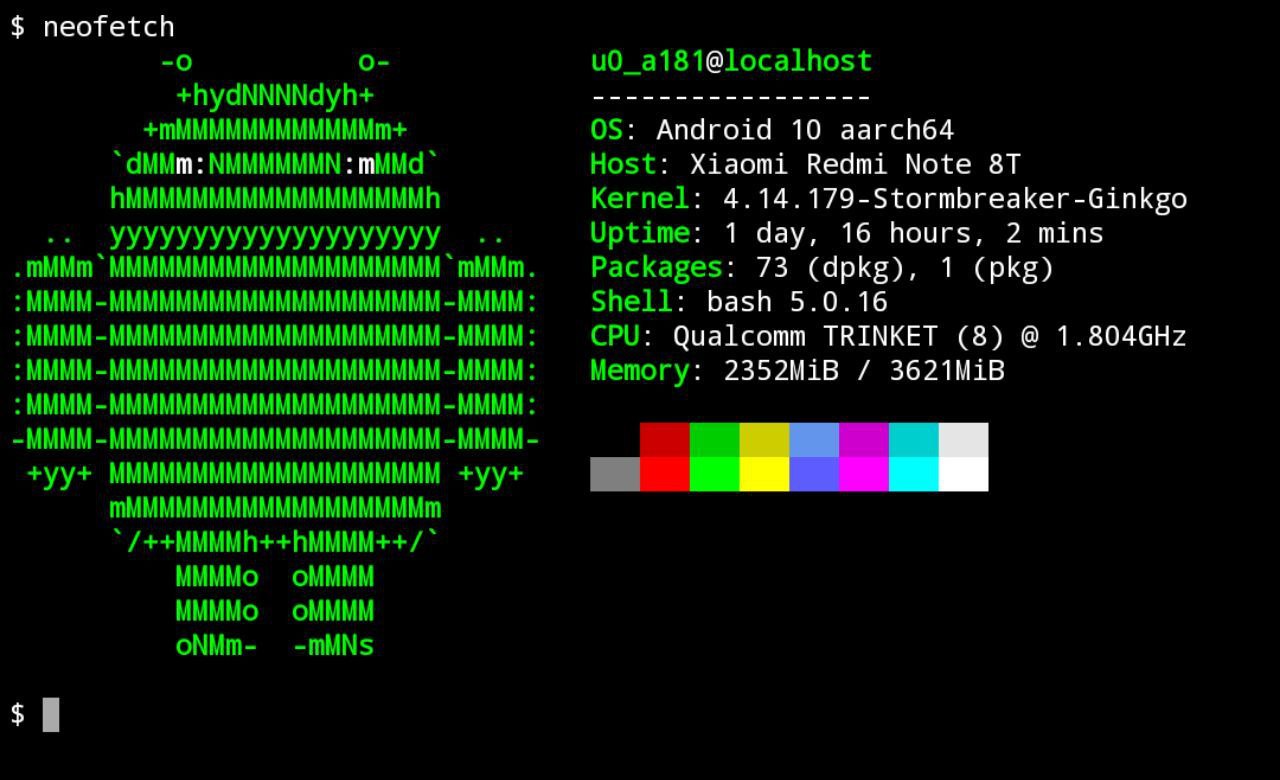Click the Uptime: 1 day, 16 hours line
1280x780 pixels.
pyautogui.click(x=847, y=233)
